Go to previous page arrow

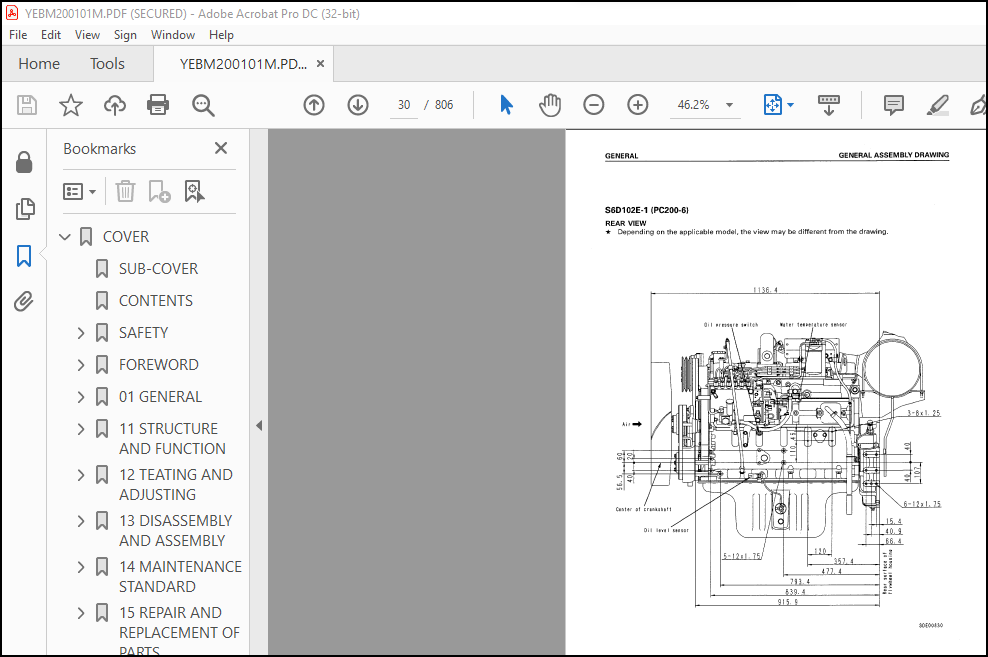pos(314,105)
